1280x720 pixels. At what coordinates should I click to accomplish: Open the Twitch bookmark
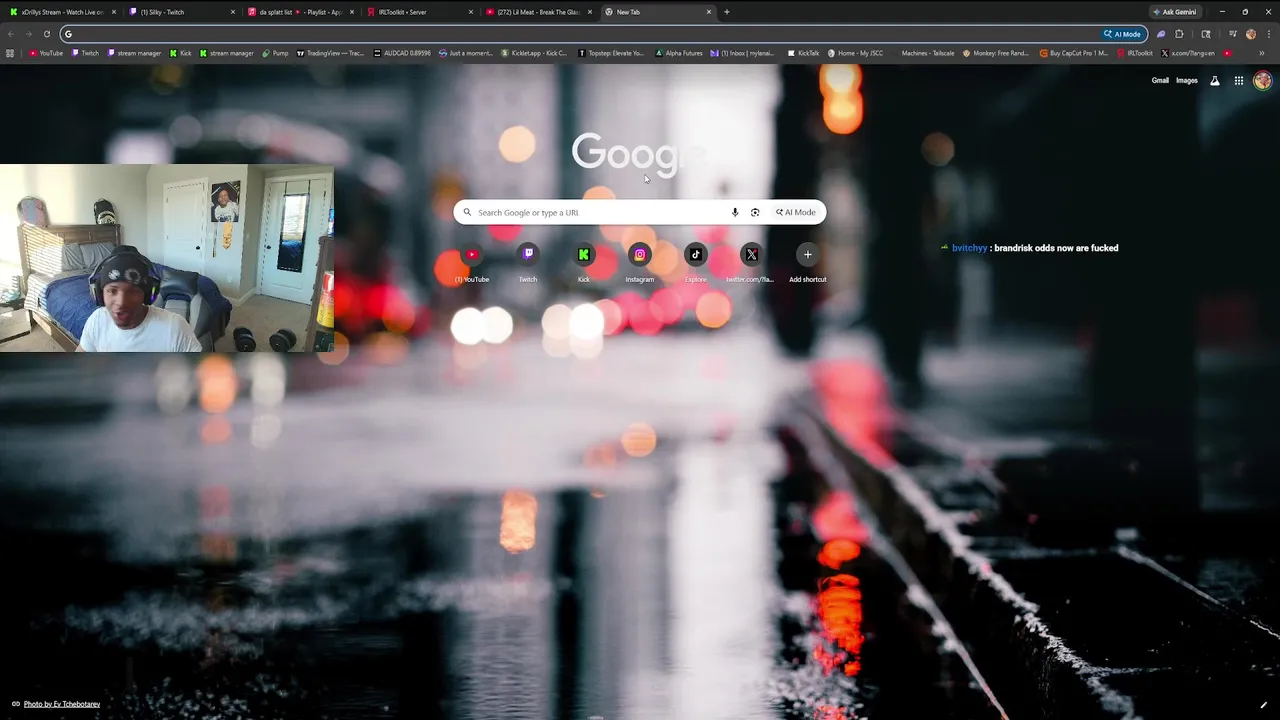(x=85, y=53)
